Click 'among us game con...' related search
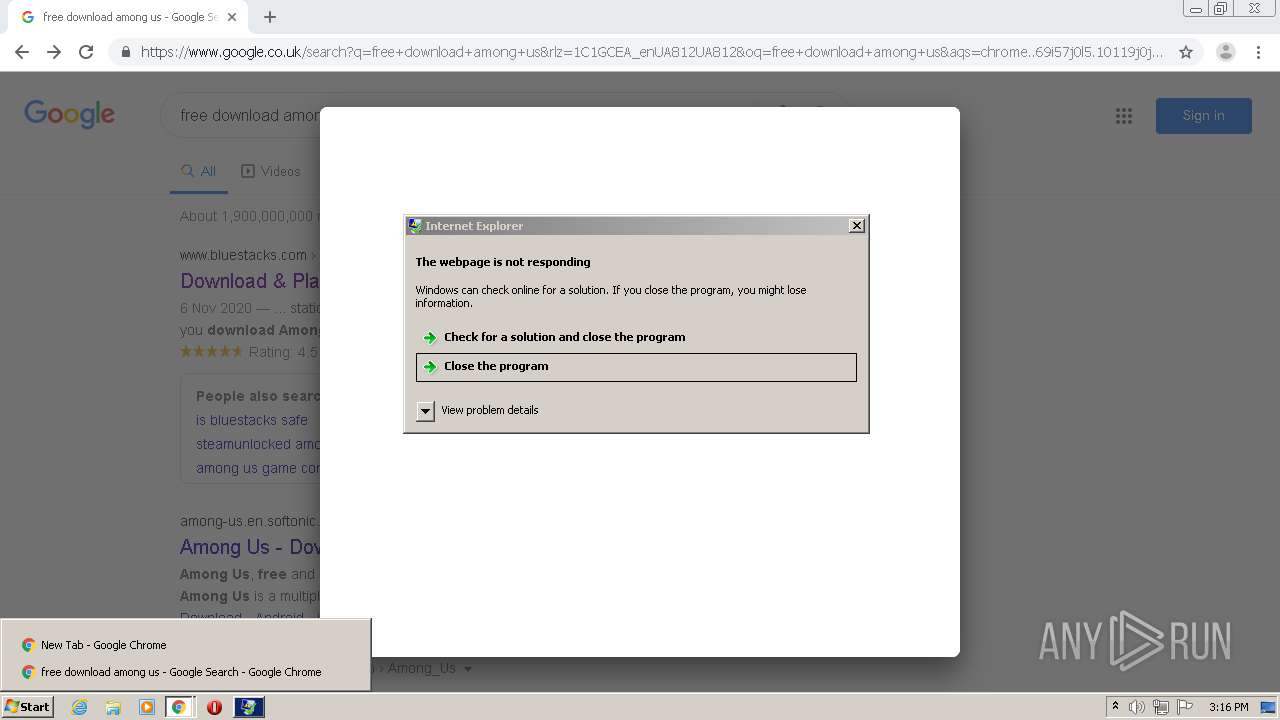This screenshot has height=720, width=1280. (x=258, y=468)
